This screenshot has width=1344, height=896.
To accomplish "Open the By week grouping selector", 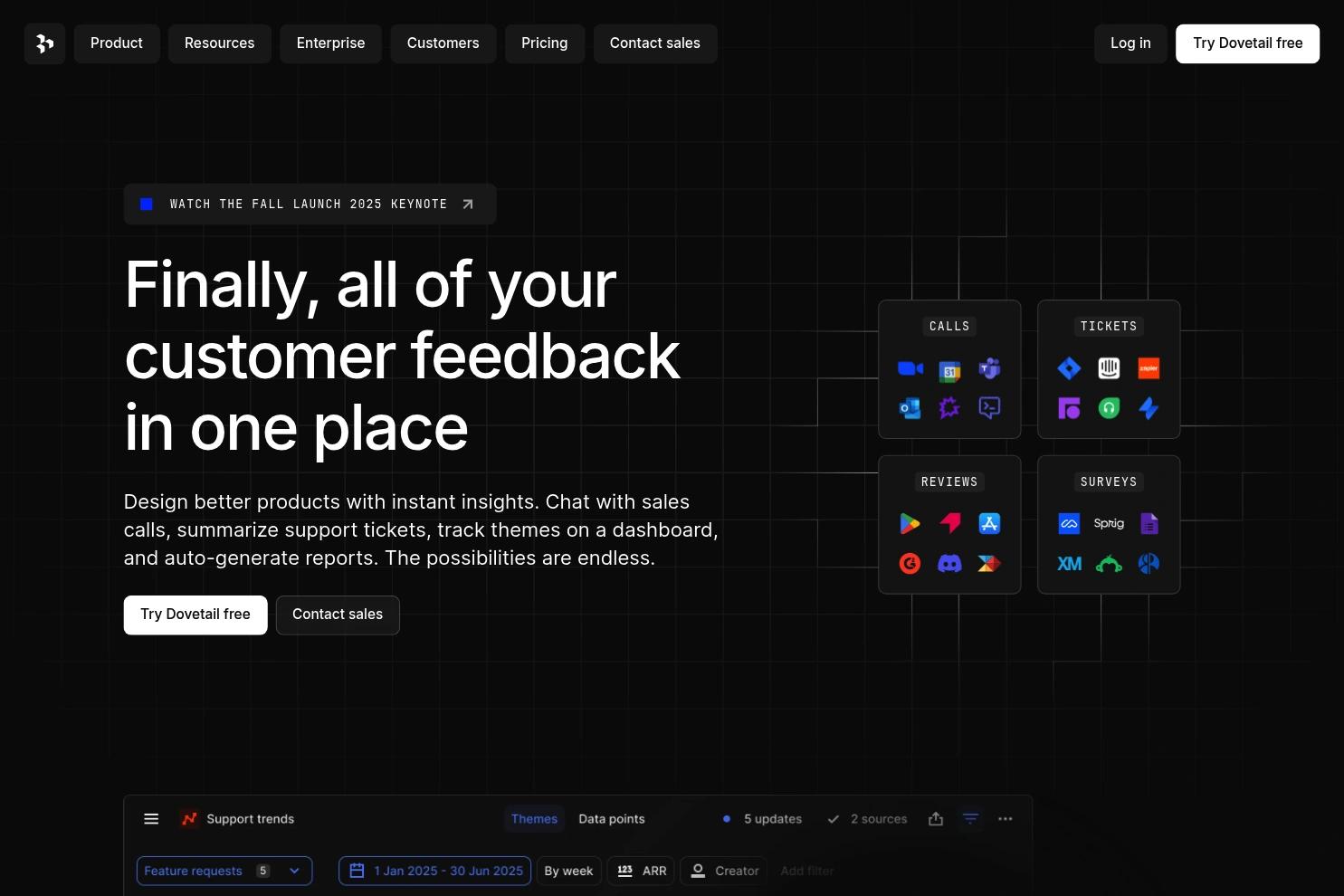I will click(x=568, y=871).
